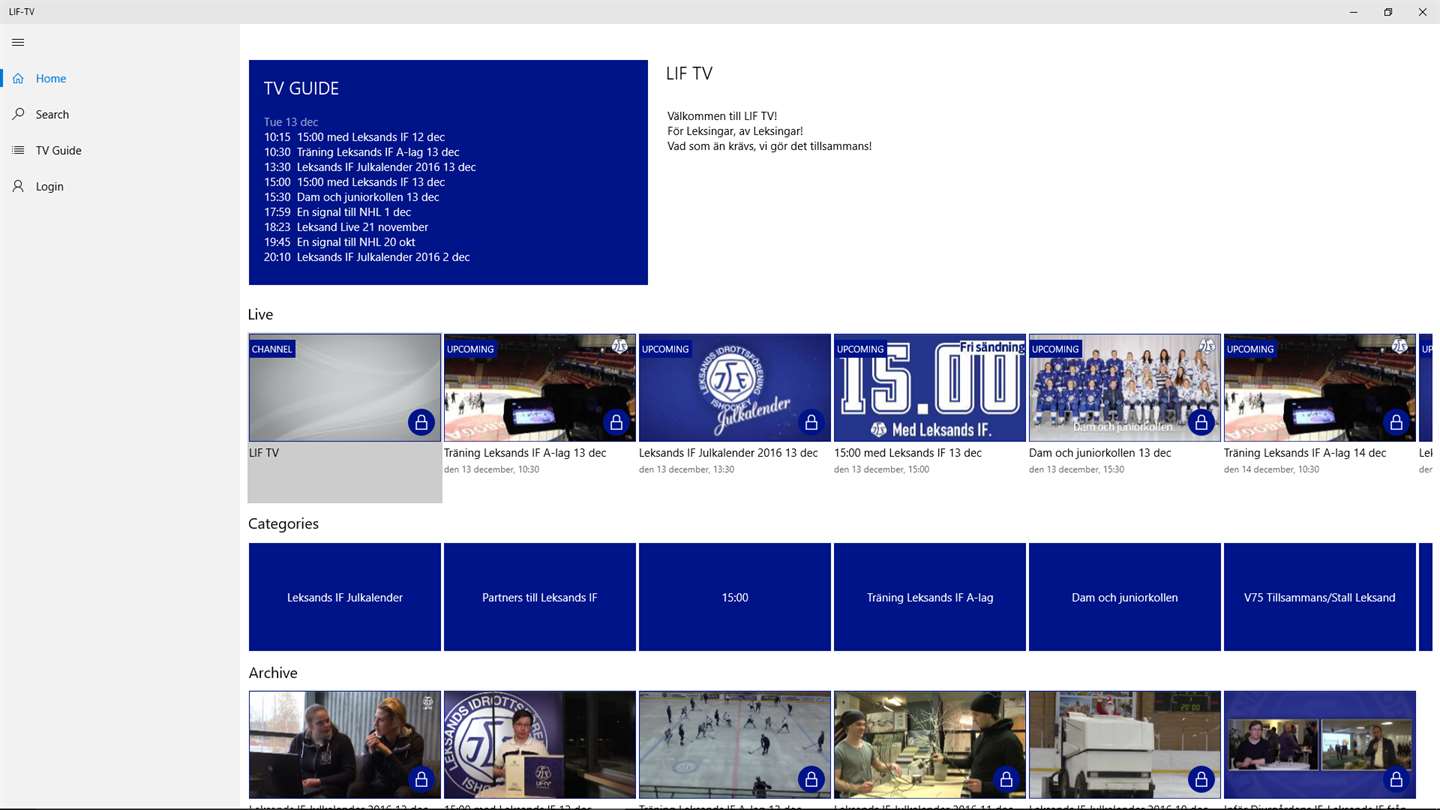The width and height of the screenshot is (1440, 810).
Task: Select guide entry 19:45 En signal till NHL
Action: click(x=339, y=242)
